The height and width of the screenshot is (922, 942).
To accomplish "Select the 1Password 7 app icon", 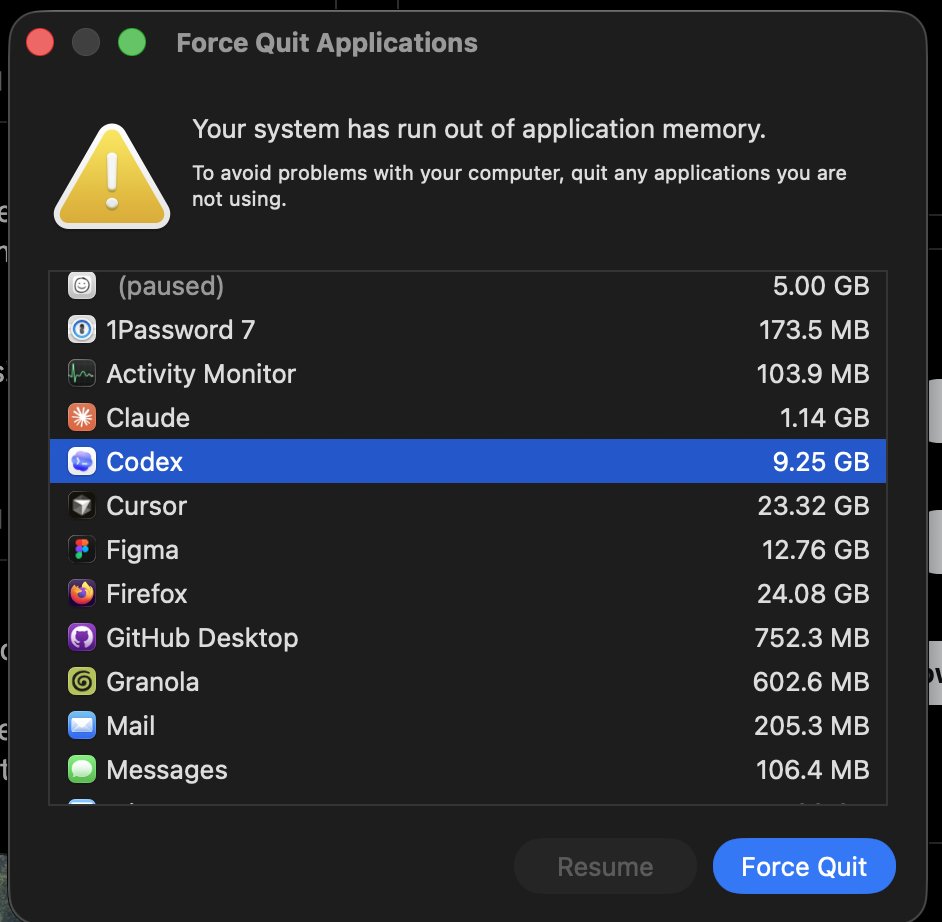I will click(82, 329).
